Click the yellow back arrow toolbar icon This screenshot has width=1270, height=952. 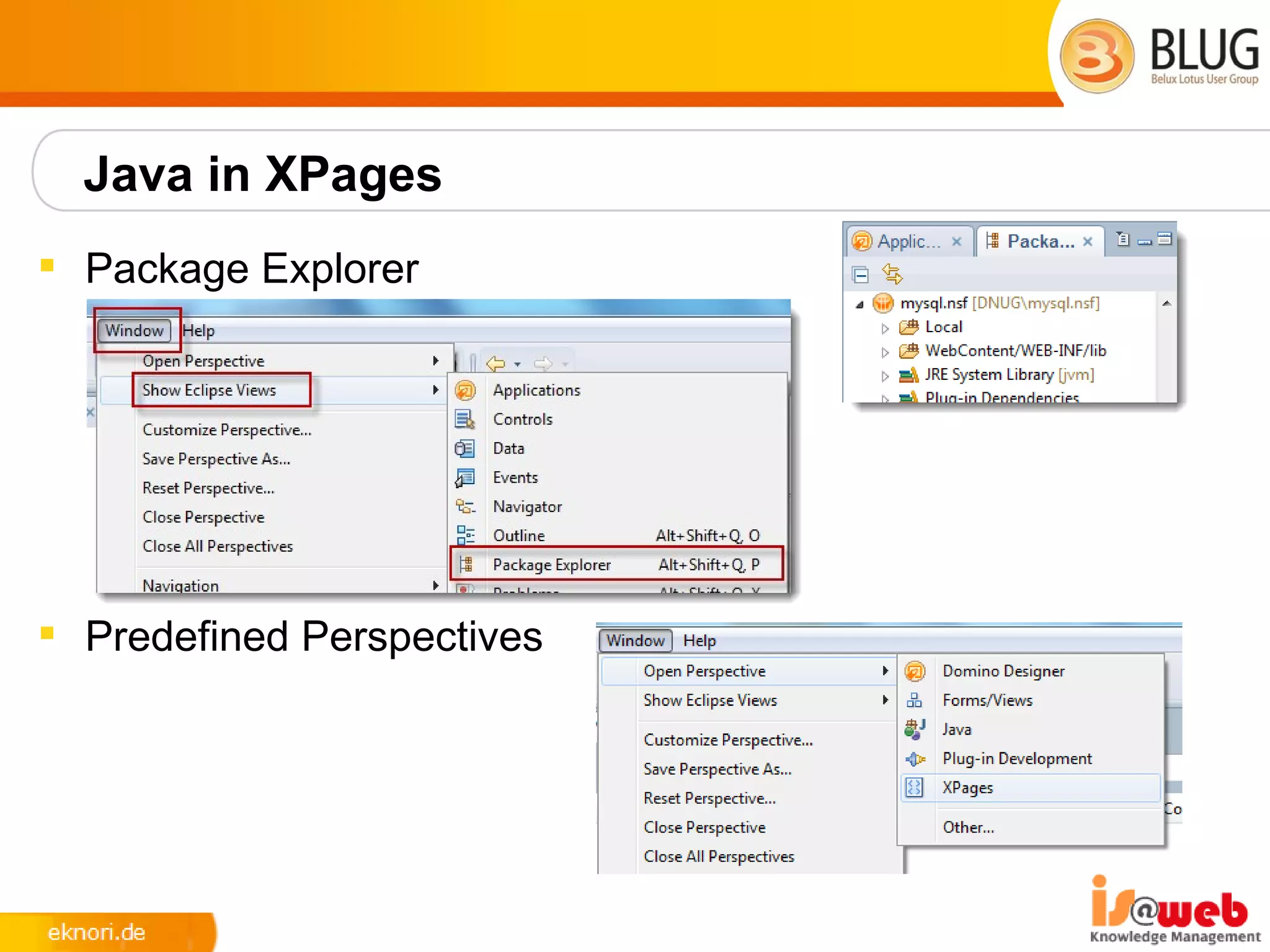[495, 363]
